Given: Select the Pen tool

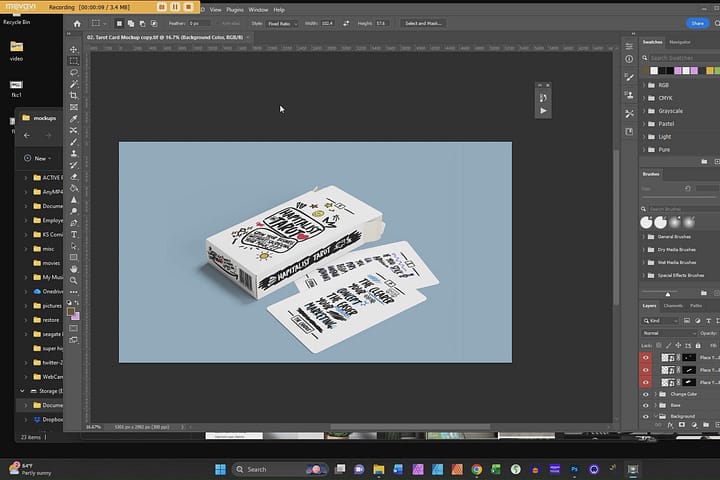Looking at the screenshot, I should (x=73, y=223).
